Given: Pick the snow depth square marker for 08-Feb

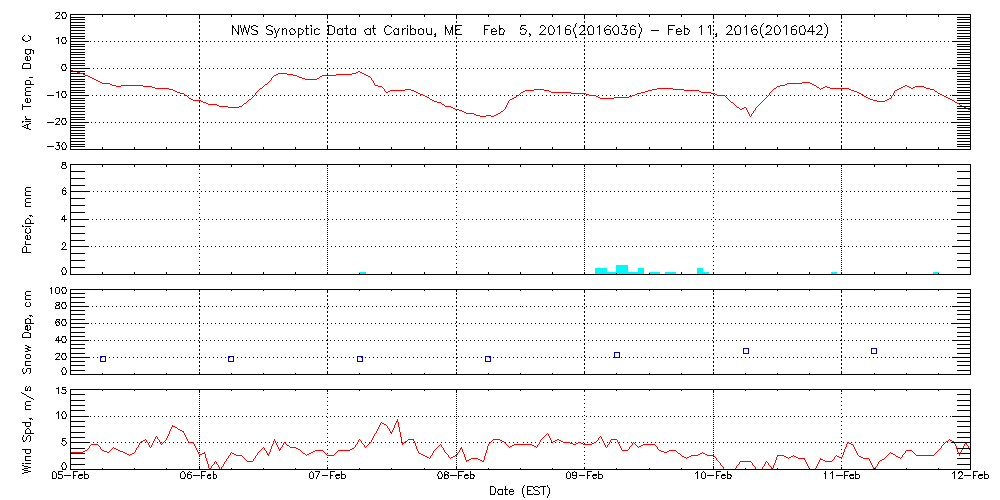Looking at the screenshot, I should pyautogui.click(x=488, y=359).
